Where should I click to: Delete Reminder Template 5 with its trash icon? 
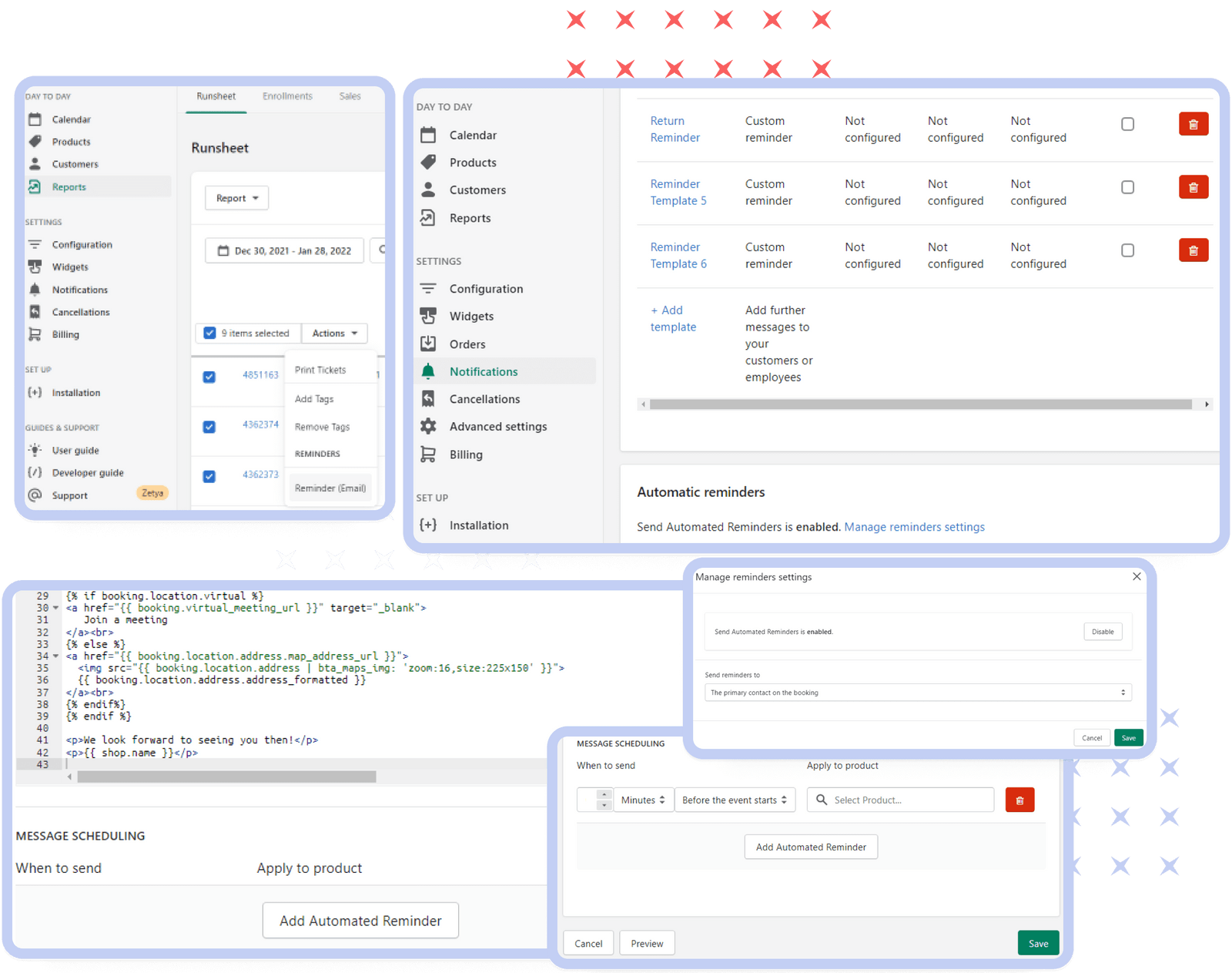(x=1193, y=186)
